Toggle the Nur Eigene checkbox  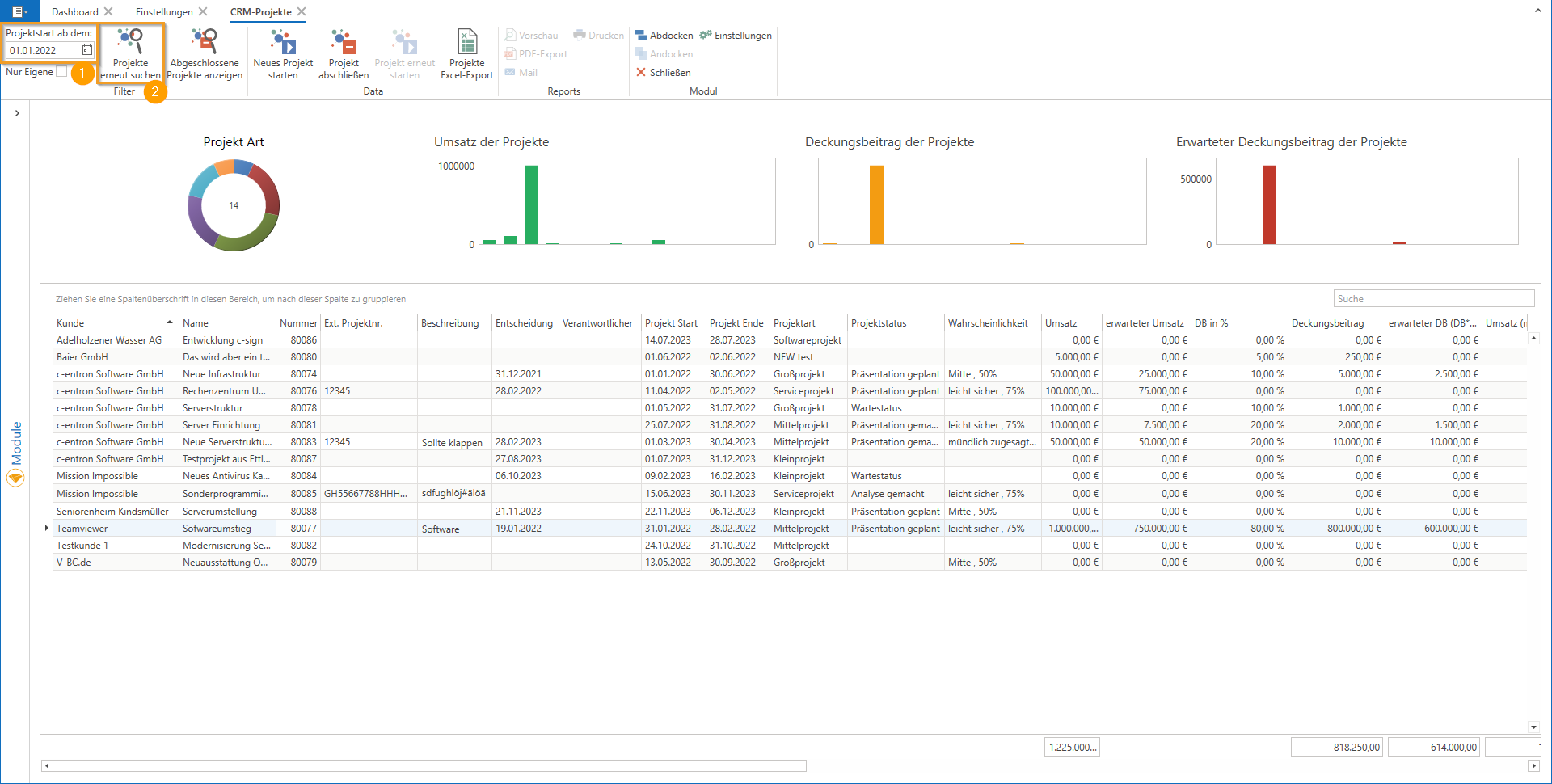pyautogui.click(x=61, y=72)
